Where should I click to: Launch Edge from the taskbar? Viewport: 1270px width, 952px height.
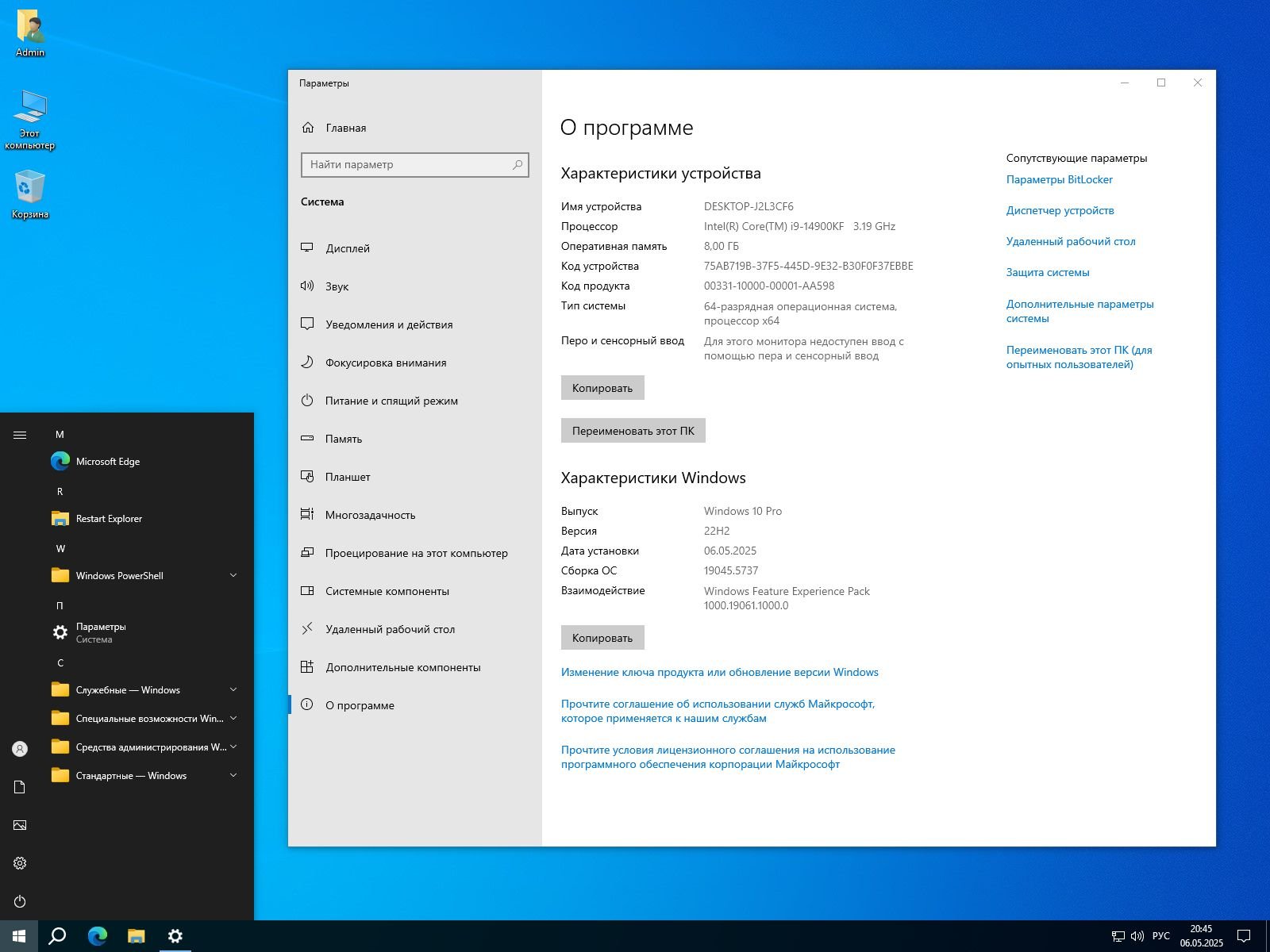coord(97,936)
